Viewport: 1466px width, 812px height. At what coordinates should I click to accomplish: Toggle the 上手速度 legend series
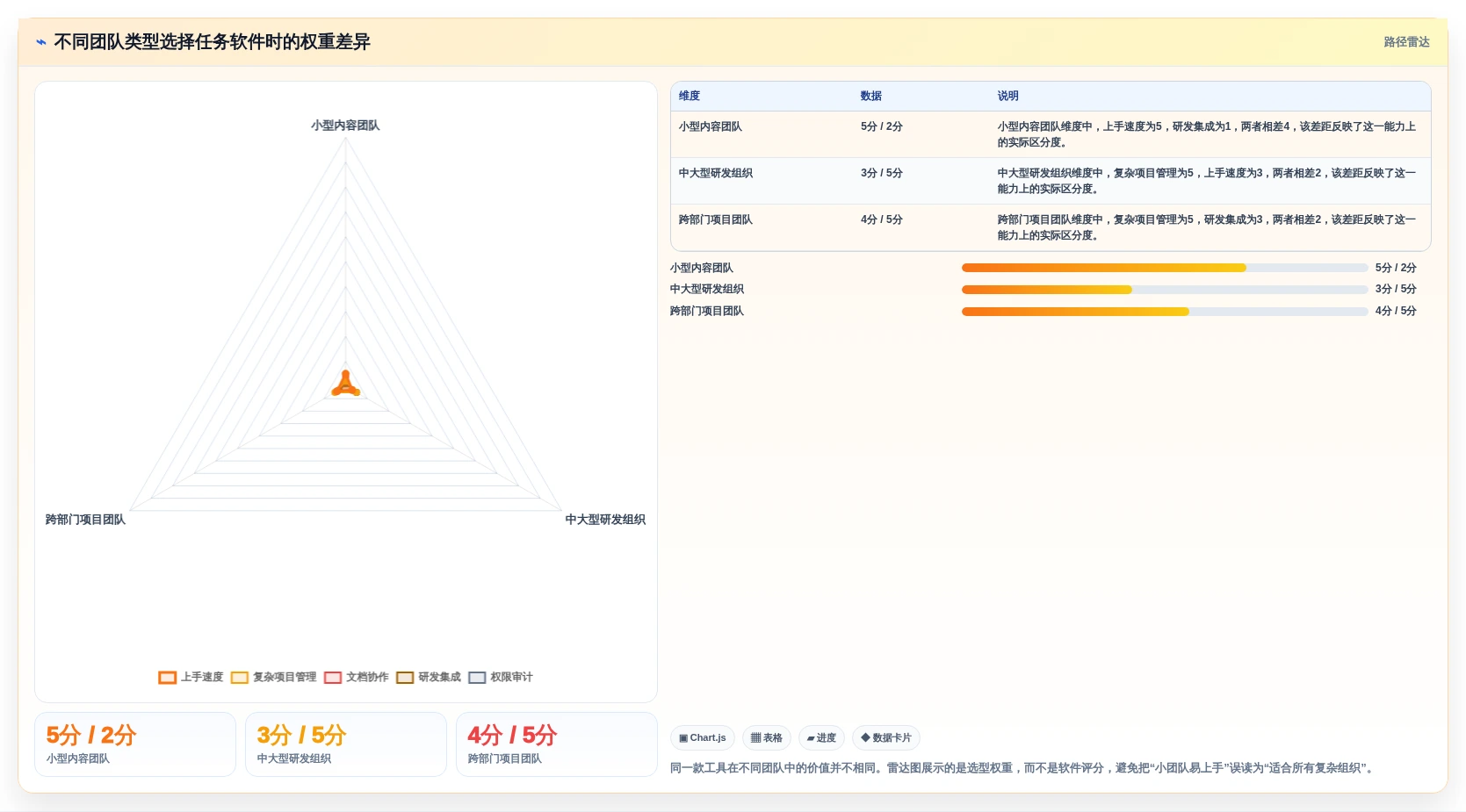pos(191,677)
